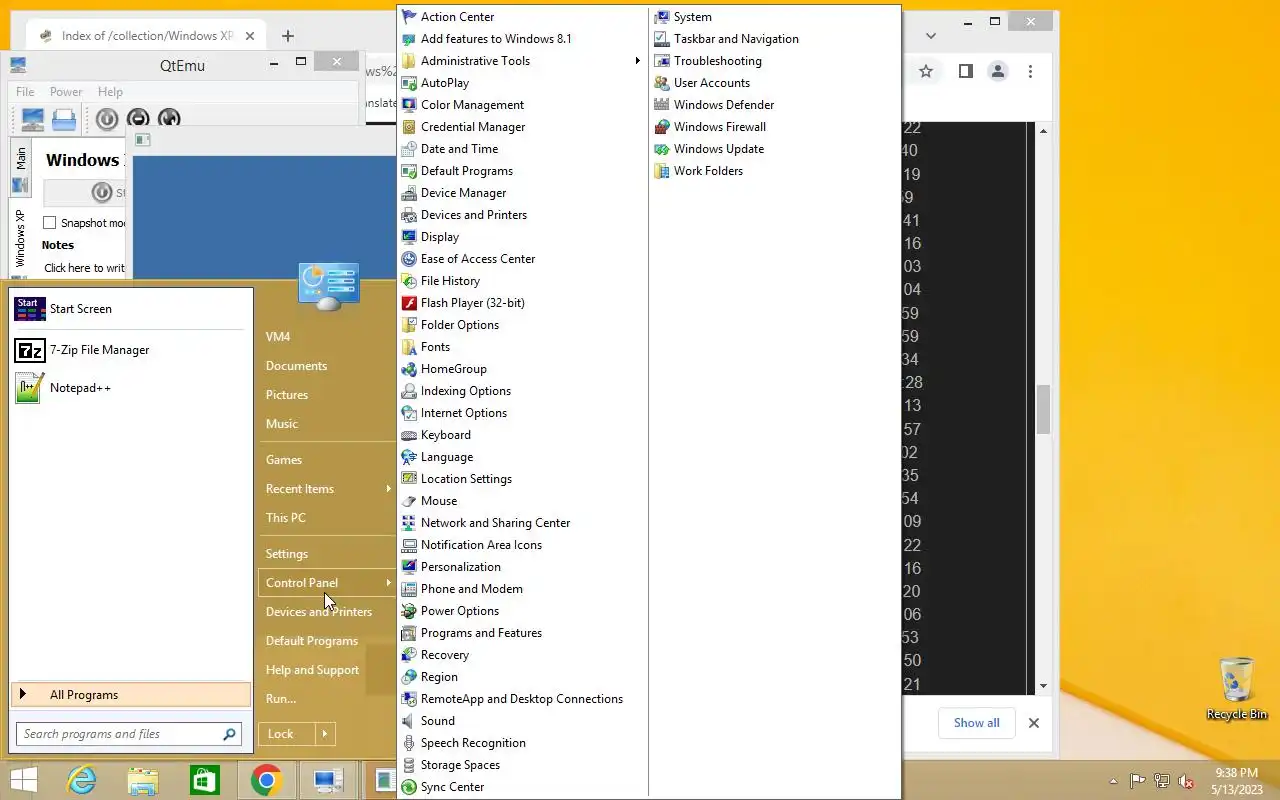The image size is (1280, 800).
Task: Click the Flash Player (32-bit) icon
Action: [408, 303]
